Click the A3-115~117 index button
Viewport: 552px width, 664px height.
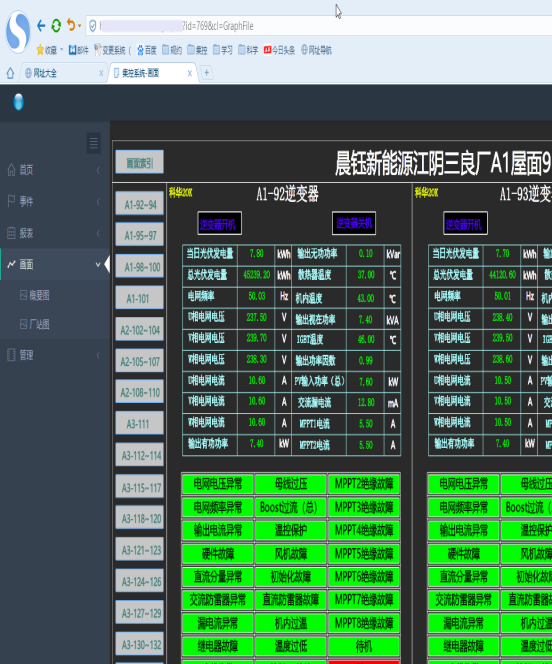(x=140, y=487)
